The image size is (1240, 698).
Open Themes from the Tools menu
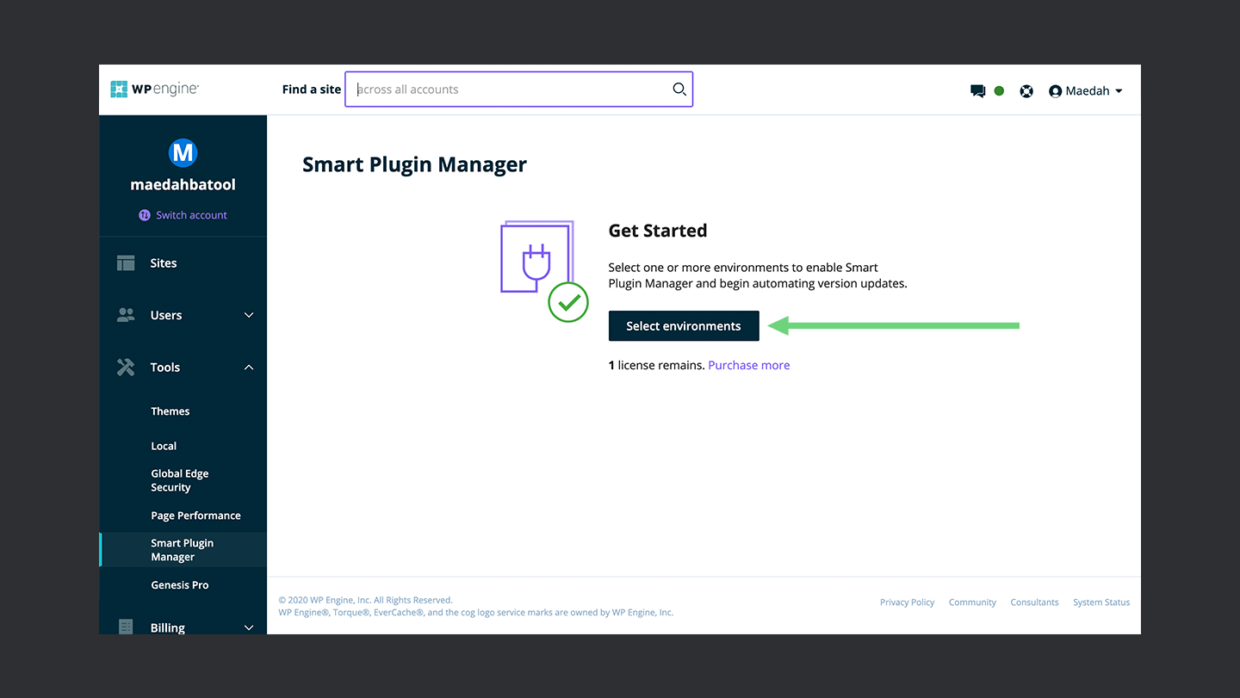tap(170, 410)
